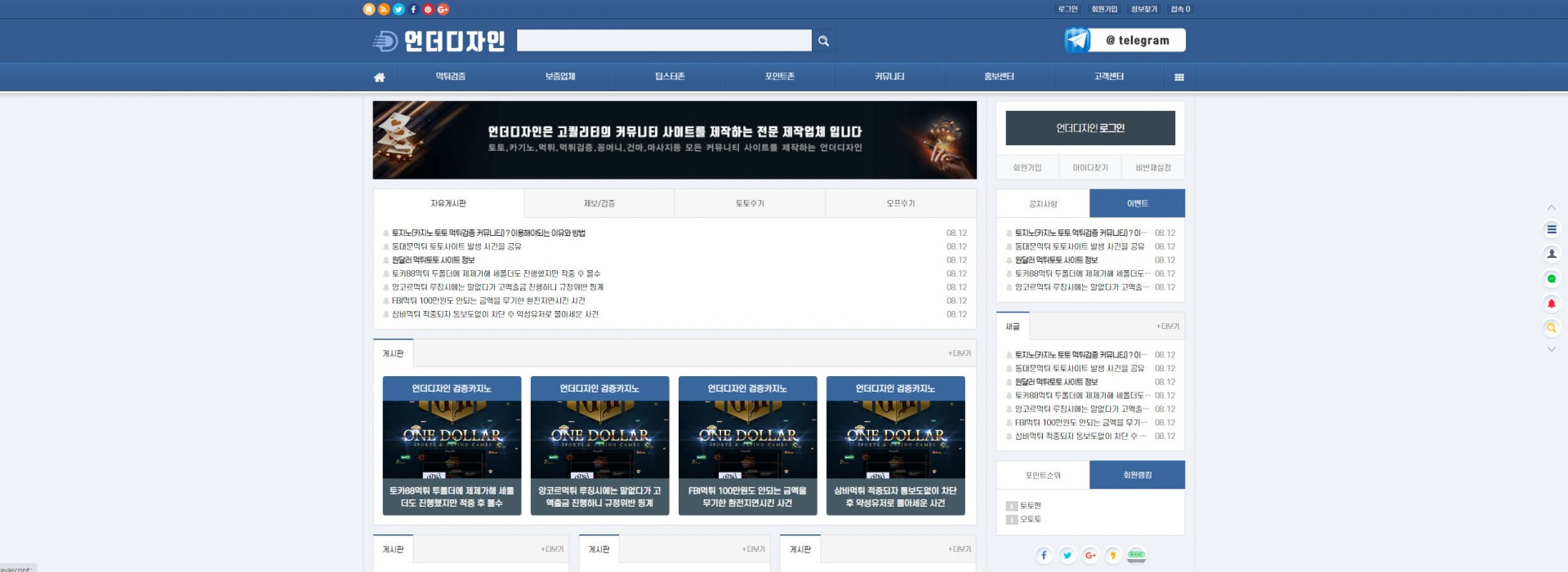
Task: Open the 커뮤니티 menu
Action: (x=889, y=77)
